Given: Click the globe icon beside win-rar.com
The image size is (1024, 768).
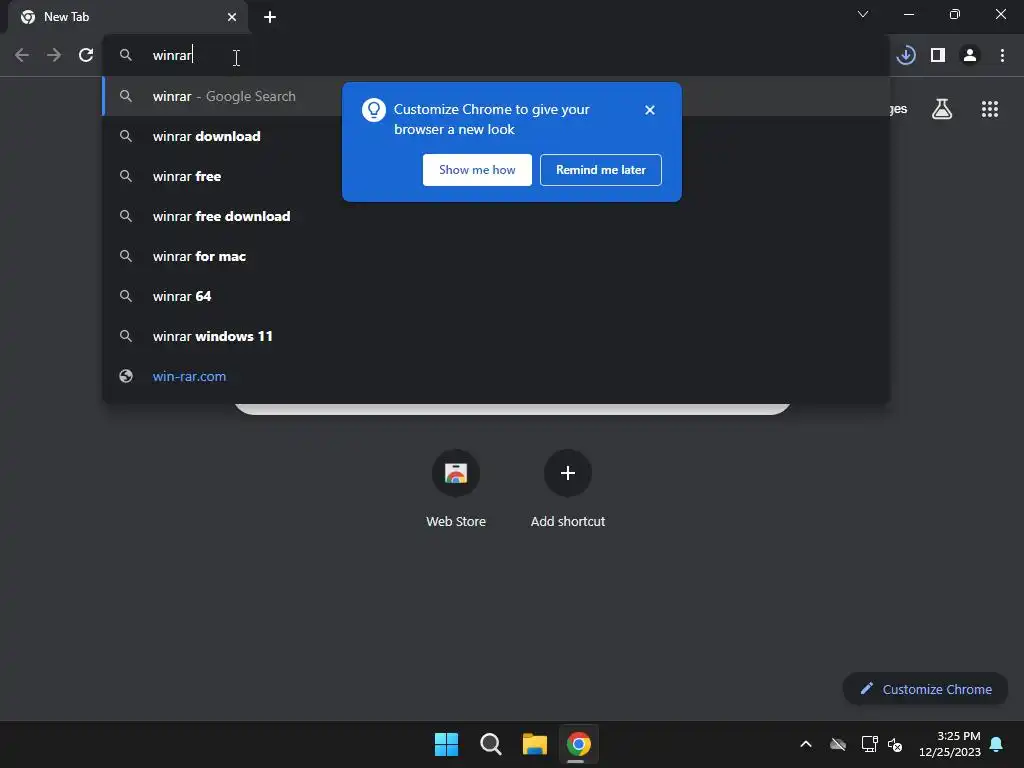Looking at the screenshot, I should pos(126,376).
